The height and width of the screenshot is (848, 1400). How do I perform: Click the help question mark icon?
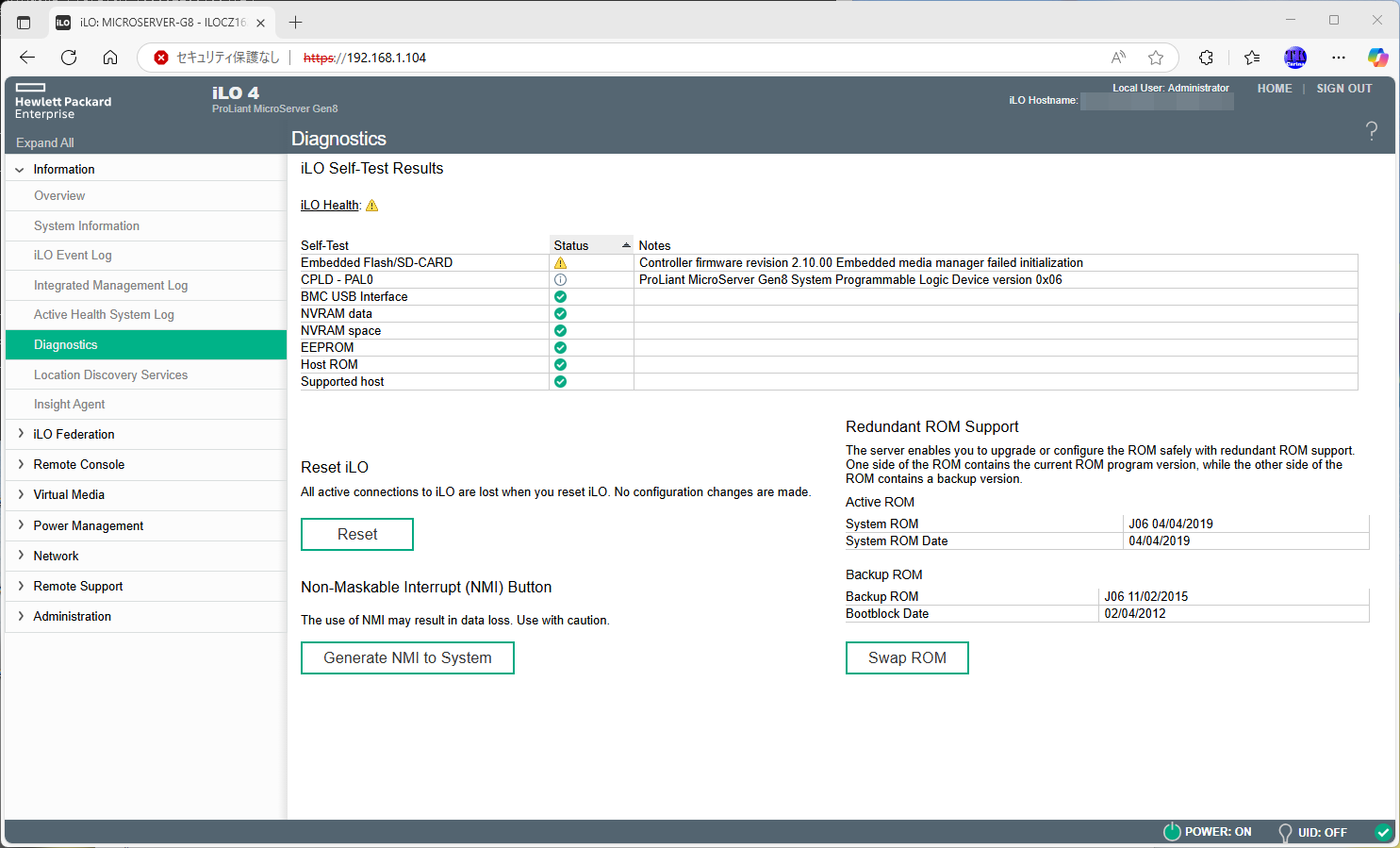click(x=1371, y=131)
